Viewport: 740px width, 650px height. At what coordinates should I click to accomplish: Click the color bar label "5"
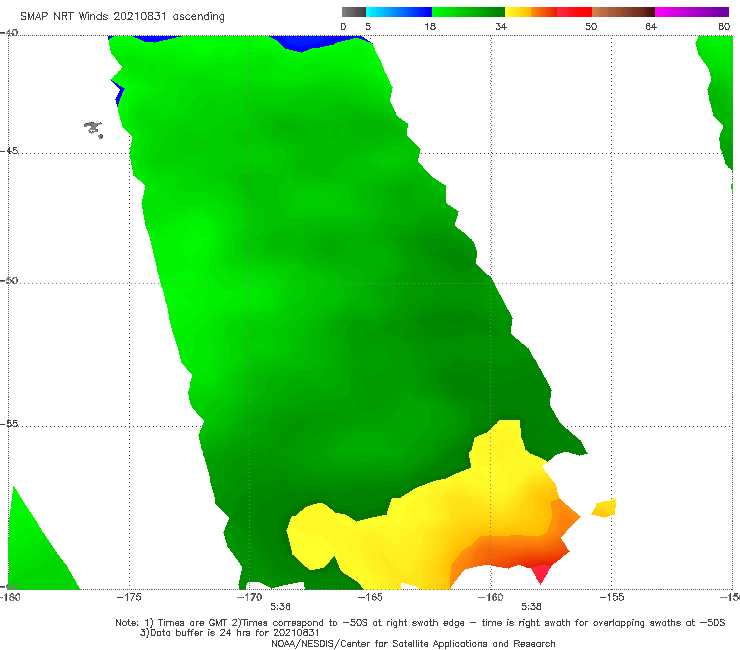coord(368,26)
